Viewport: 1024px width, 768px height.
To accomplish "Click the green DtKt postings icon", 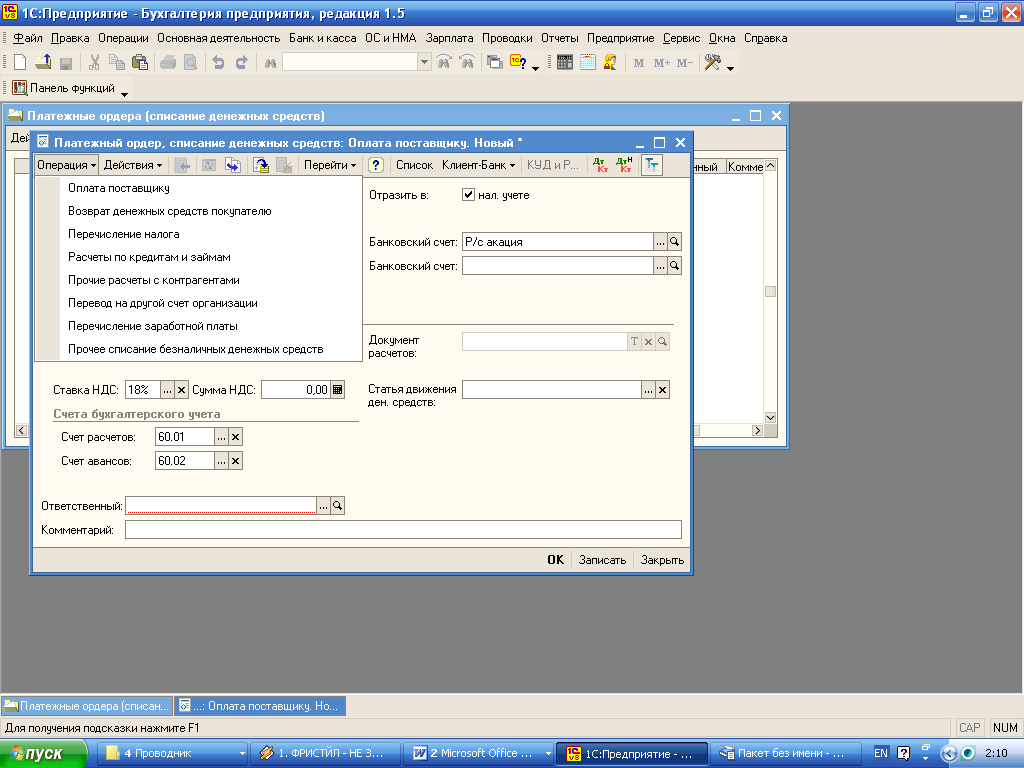I will pos(600,165).
